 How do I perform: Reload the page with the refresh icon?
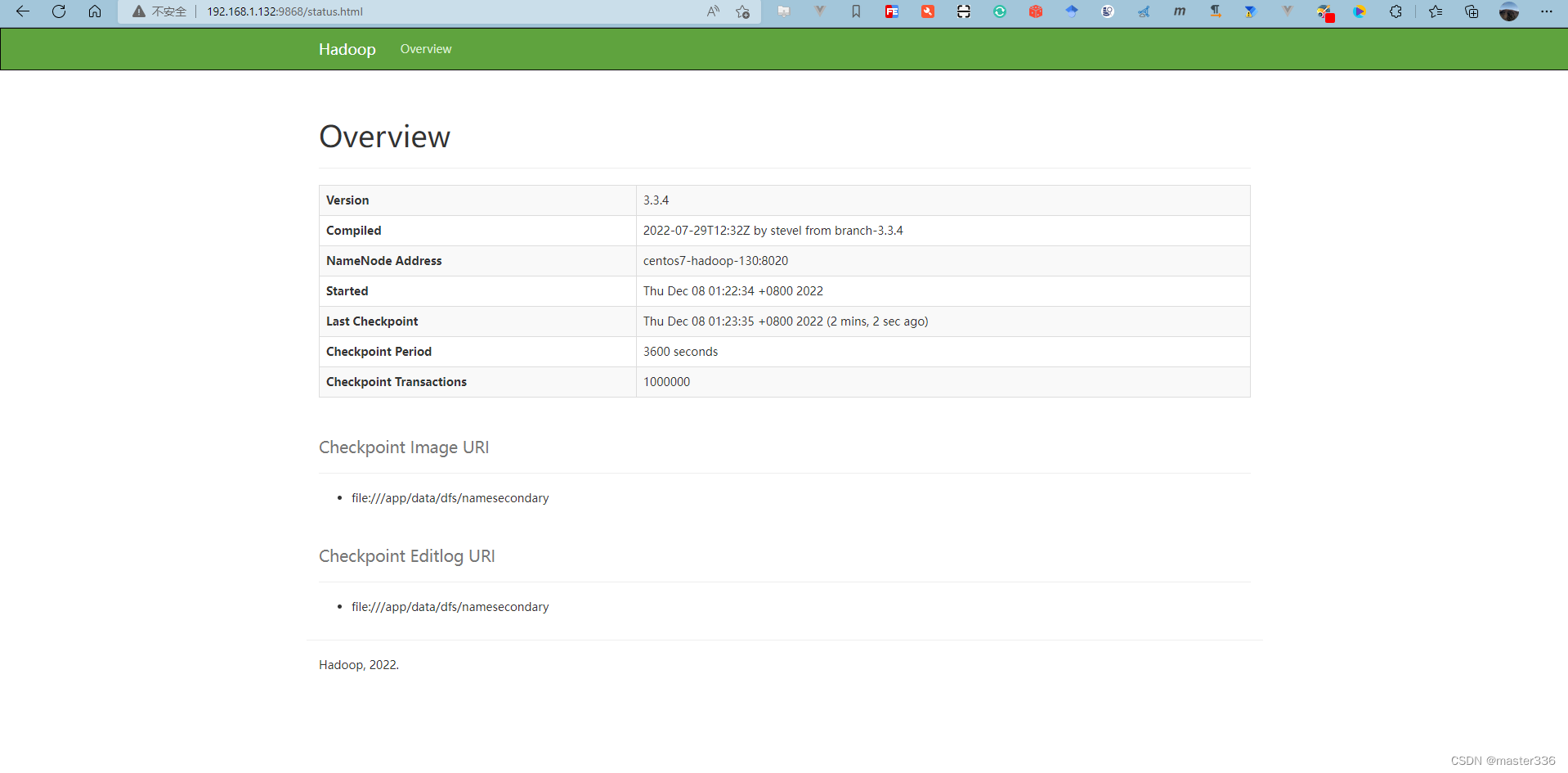pos(59,11)
